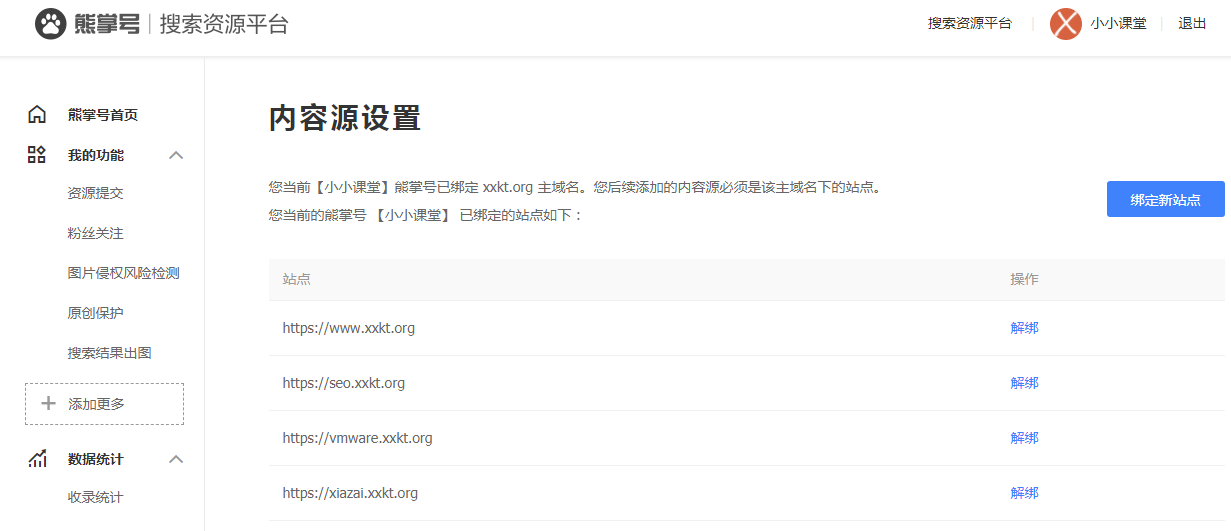This screenshot has width=1231, height=531.
Task: Open 收录统计 in the sidebar
Action: coord(96,497)
